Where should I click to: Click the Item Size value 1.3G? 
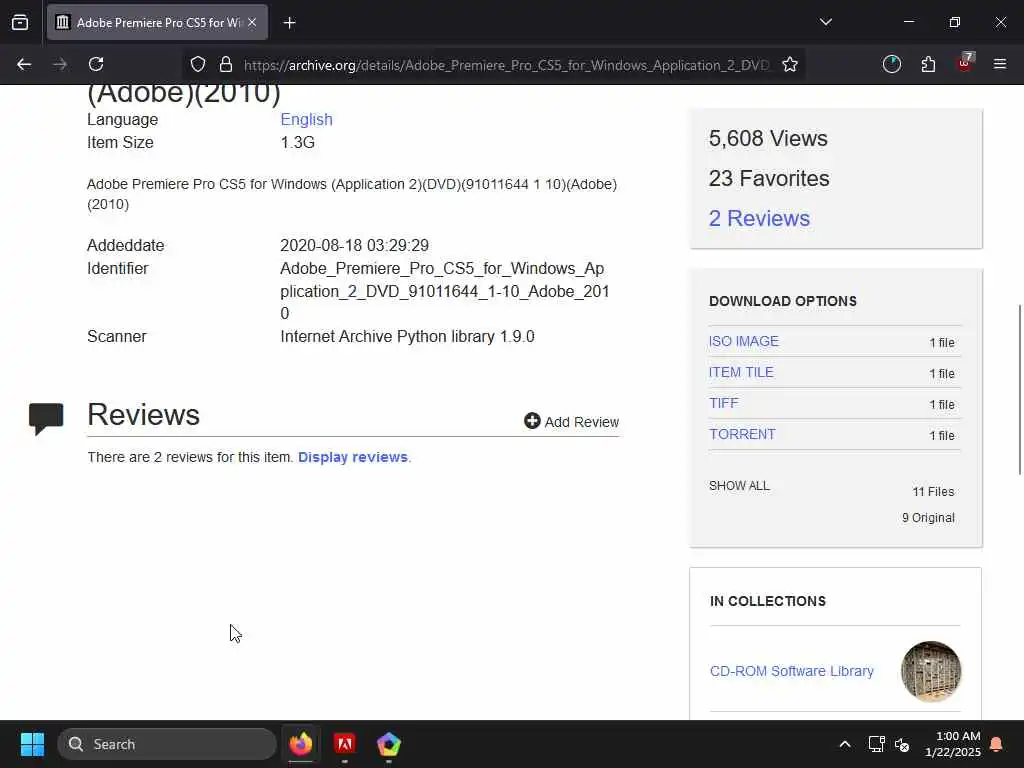coord(298,142)
